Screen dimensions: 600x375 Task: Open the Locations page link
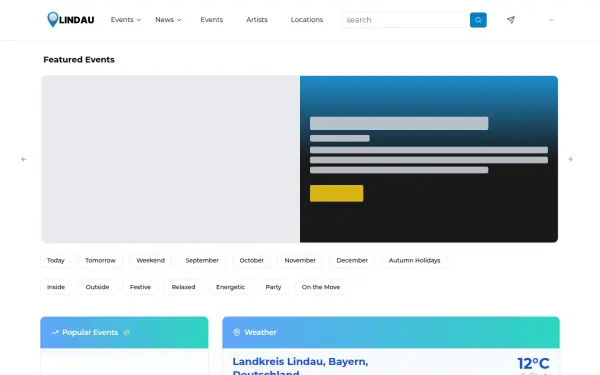point(307,20)
